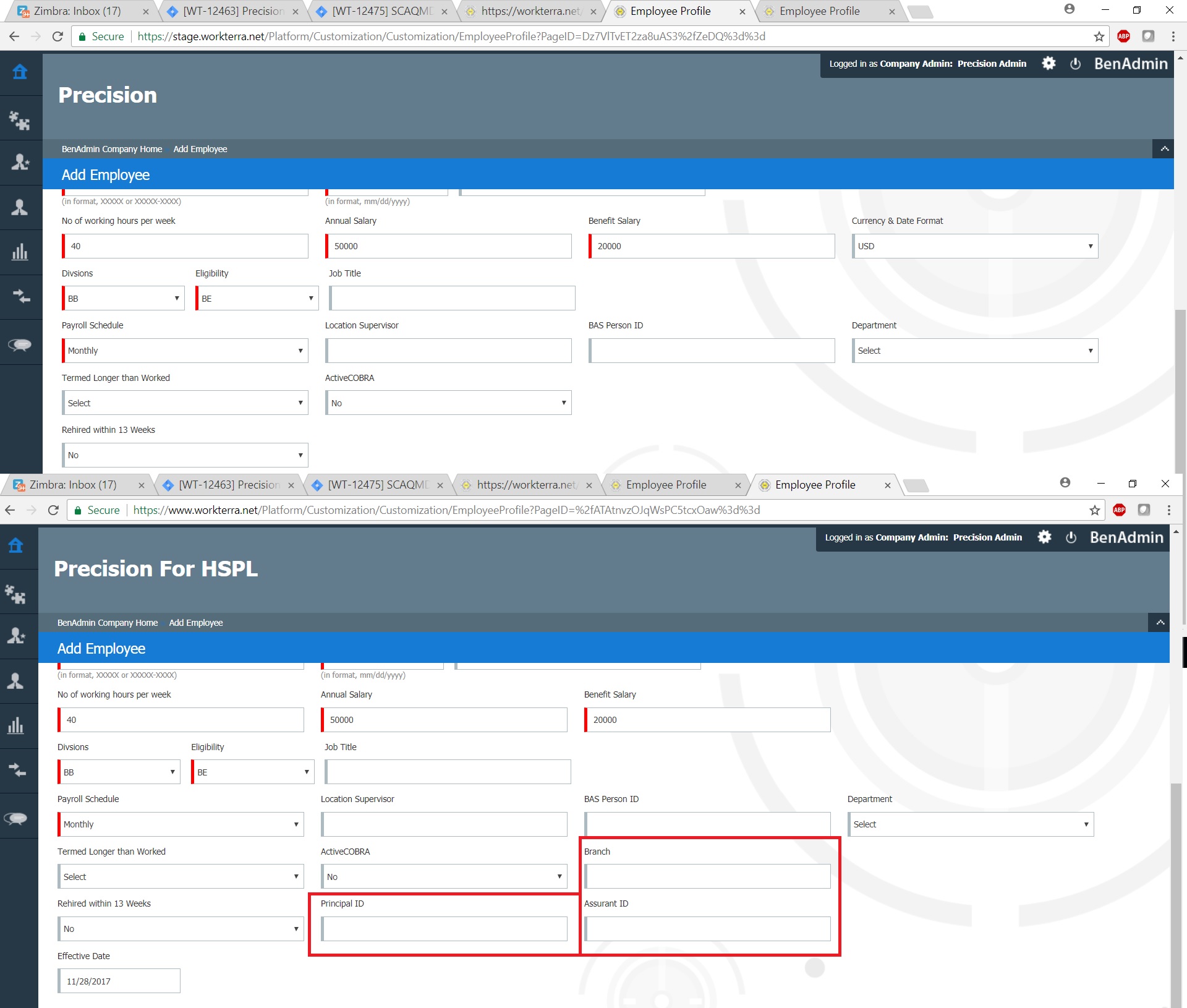Bookmark star in bottom window address bar
1187x1008 pixels.
point(1094,510)
